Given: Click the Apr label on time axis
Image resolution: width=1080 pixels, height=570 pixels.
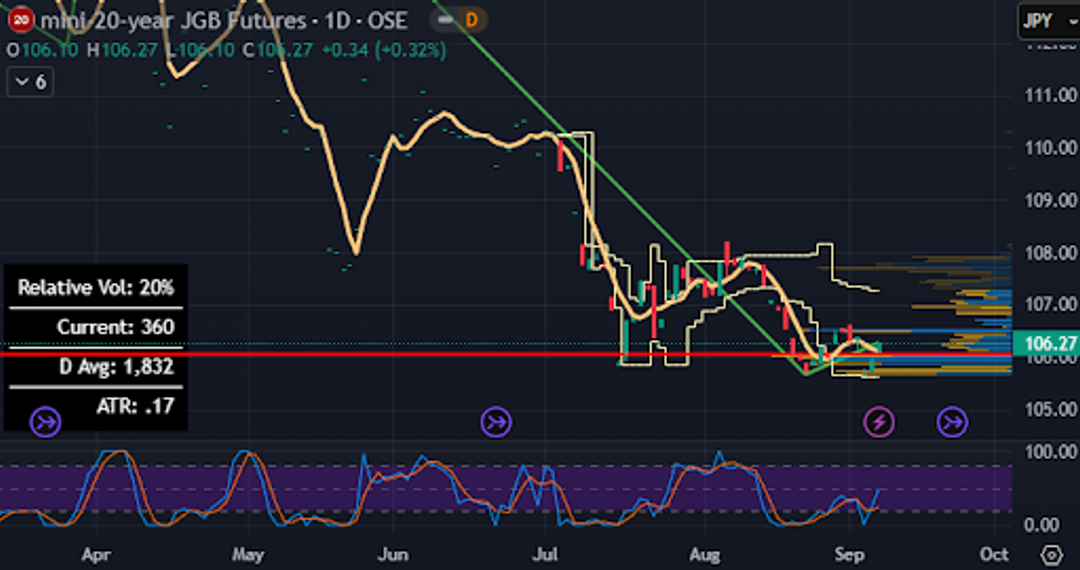Looking at the screenshot, I should pyautogui.click(x=97, y=554).
